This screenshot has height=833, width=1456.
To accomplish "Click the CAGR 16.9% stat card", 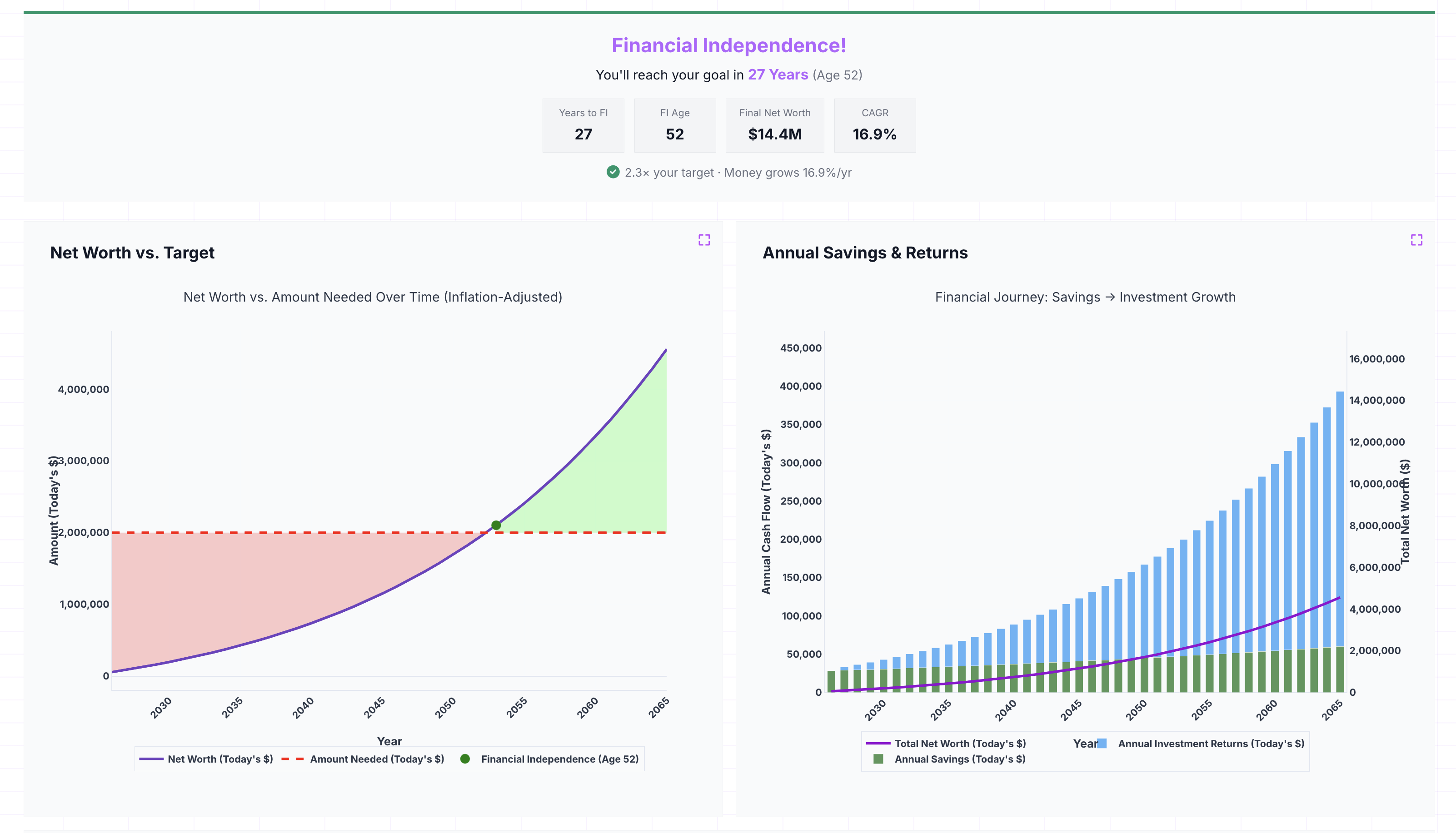I will click(874, 125).
